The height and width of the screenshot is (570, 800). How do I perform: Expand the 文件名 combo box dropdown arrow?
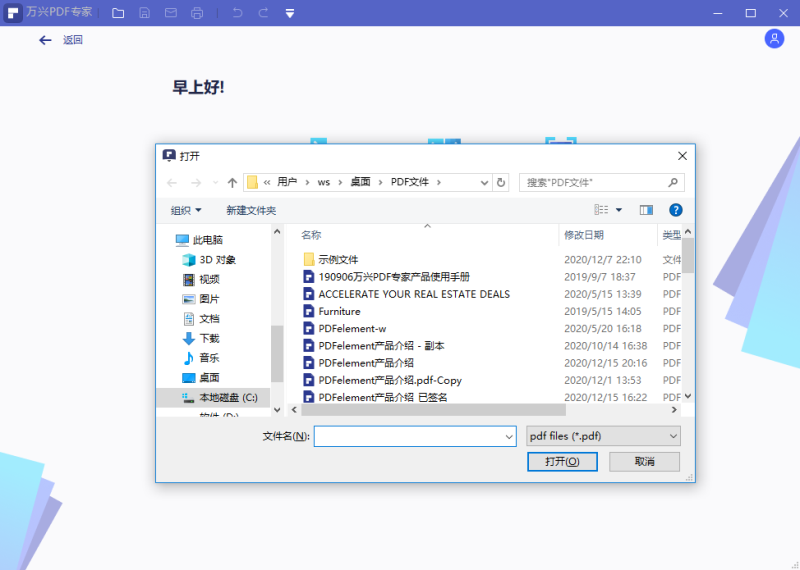tap(509, 436)
